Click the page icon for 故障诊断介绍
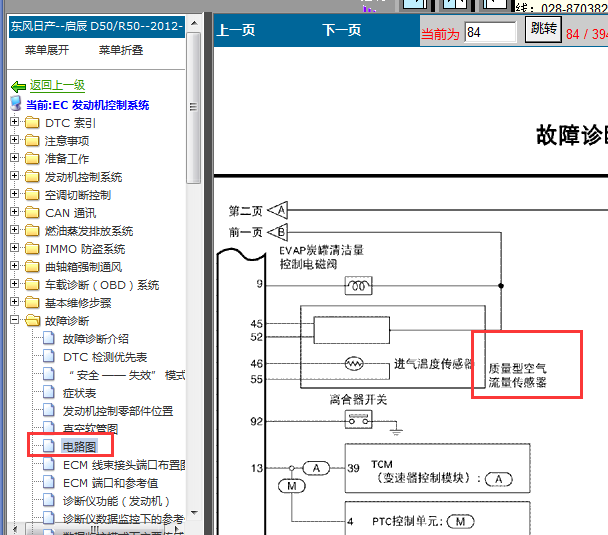This screenshot has width=608, height=535. 48,338
